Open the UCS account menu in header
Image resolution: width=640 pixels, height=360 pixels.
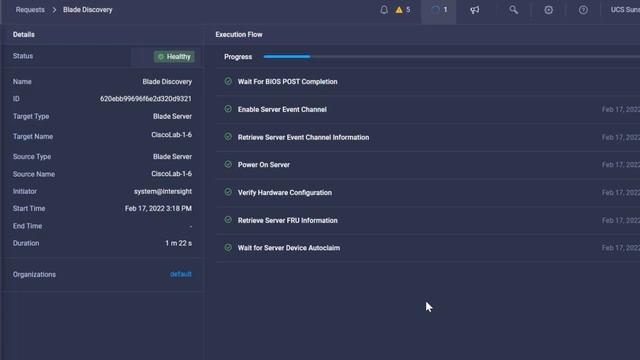tap(625, 10)
